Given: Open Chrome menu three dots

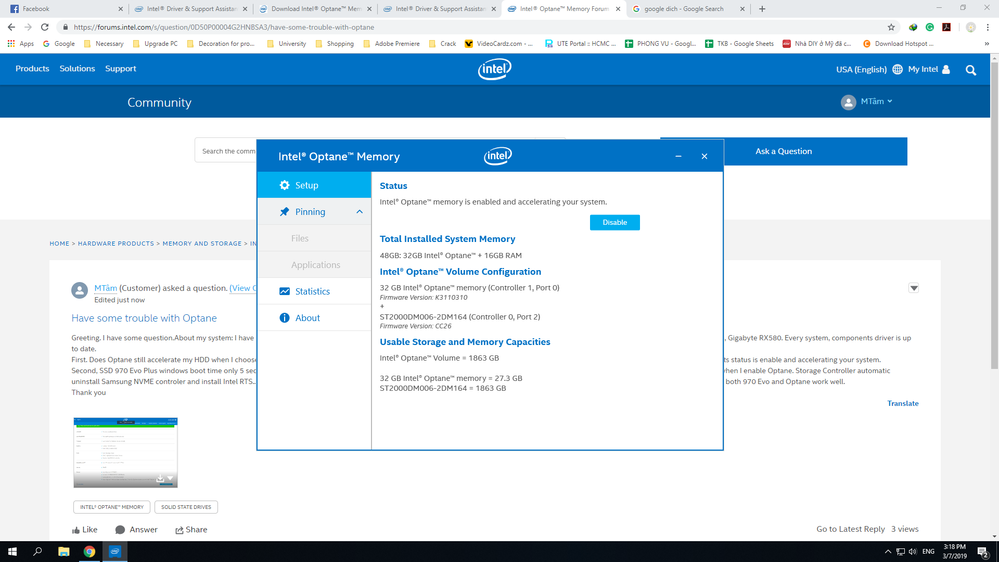Looking at the screenshot, I should (988, 27).
